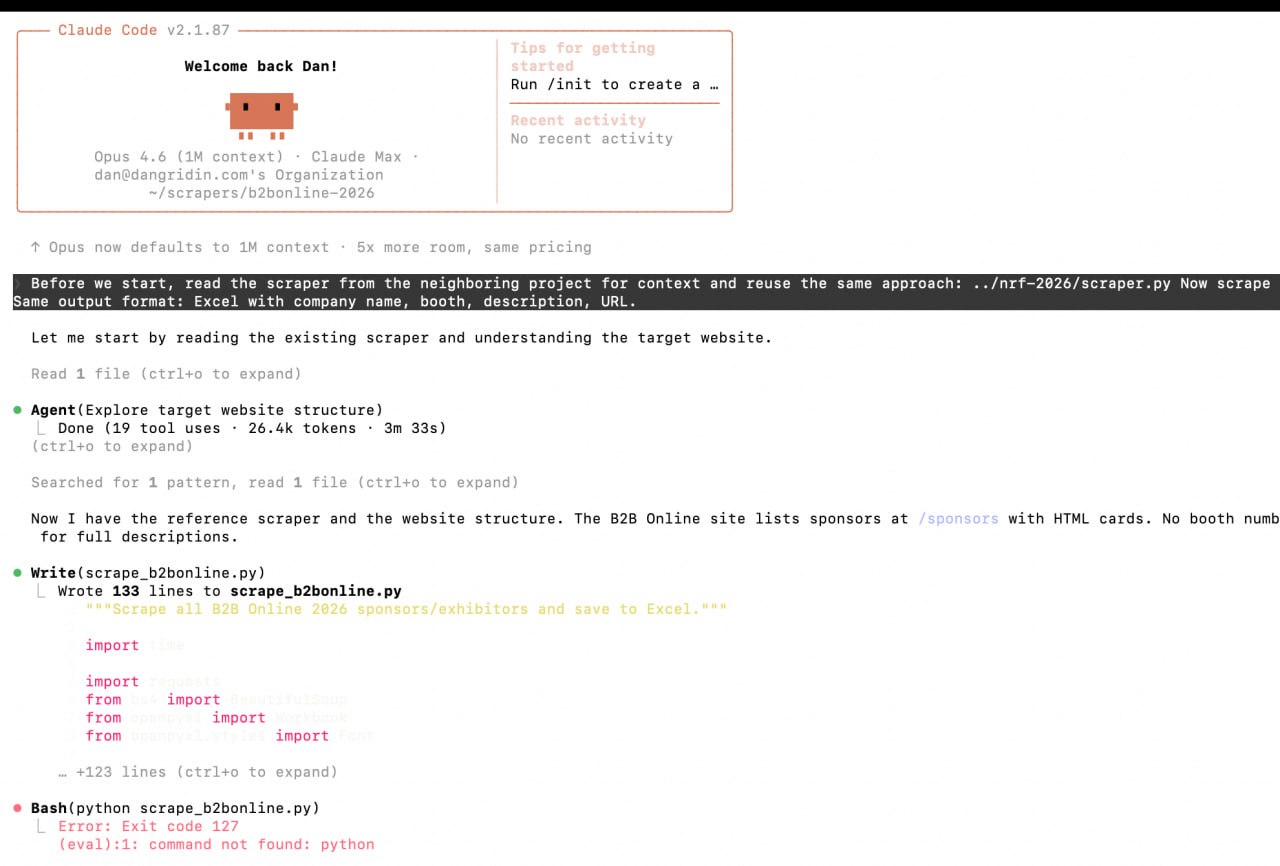The height and width of the screenshot is (866, 1280).
Task: Click the 'Same output format: Excel' prompt line
Action: (325, 301)
